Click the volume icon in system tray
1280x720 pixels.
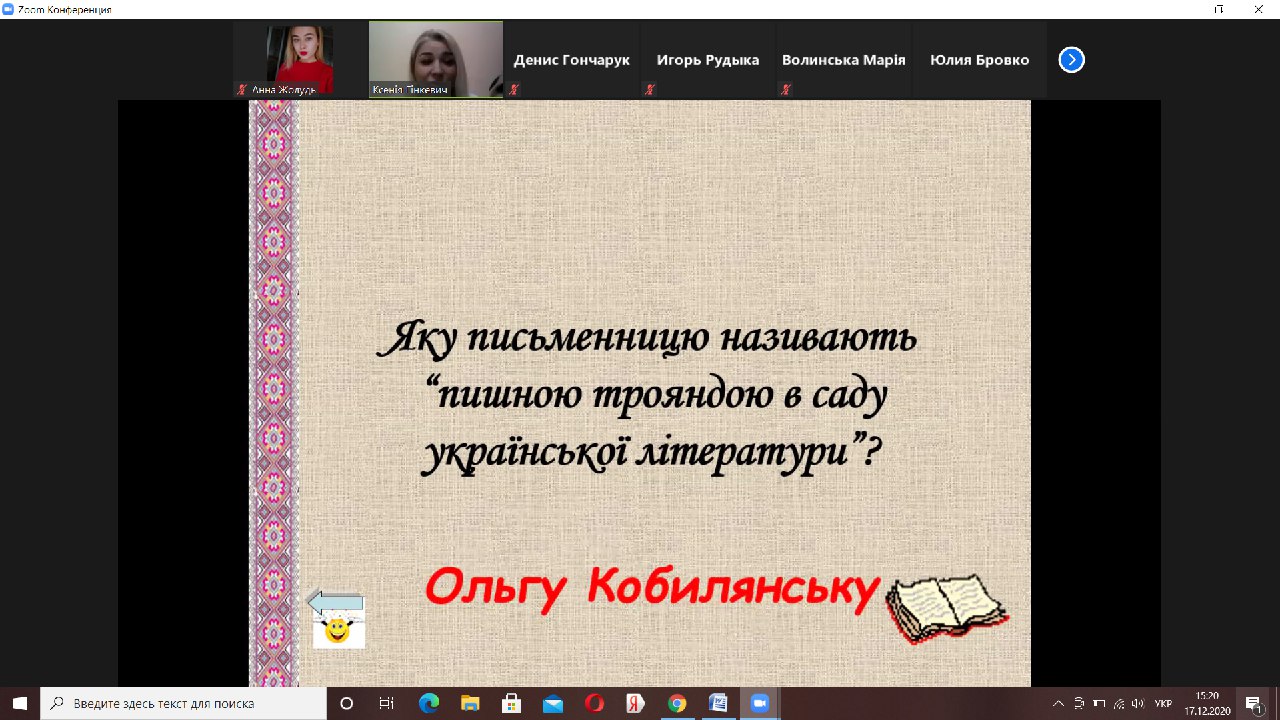click(x=1138, y=703)
